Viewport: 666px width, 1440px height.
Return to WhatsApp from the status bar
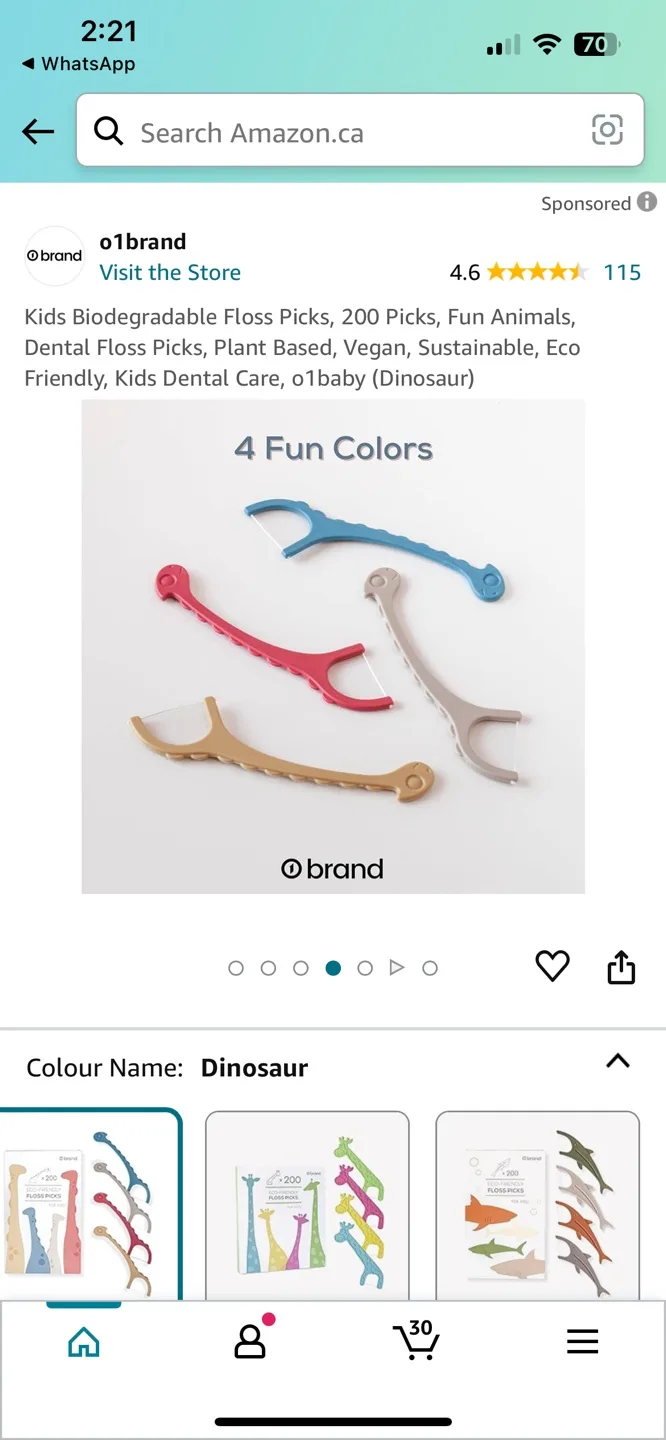pos(77,64)
